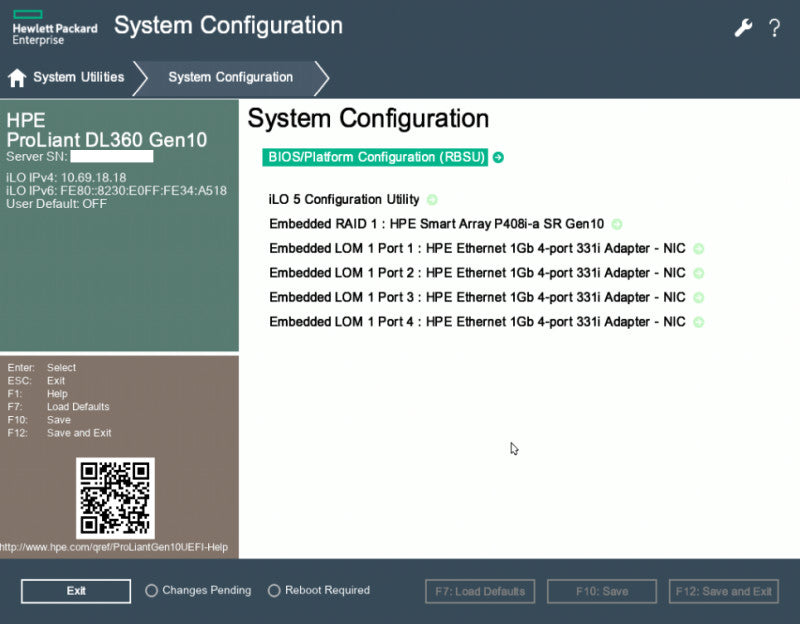
Task: Open iLO 5 Configuration Utility entry
Action: [344, 199]
